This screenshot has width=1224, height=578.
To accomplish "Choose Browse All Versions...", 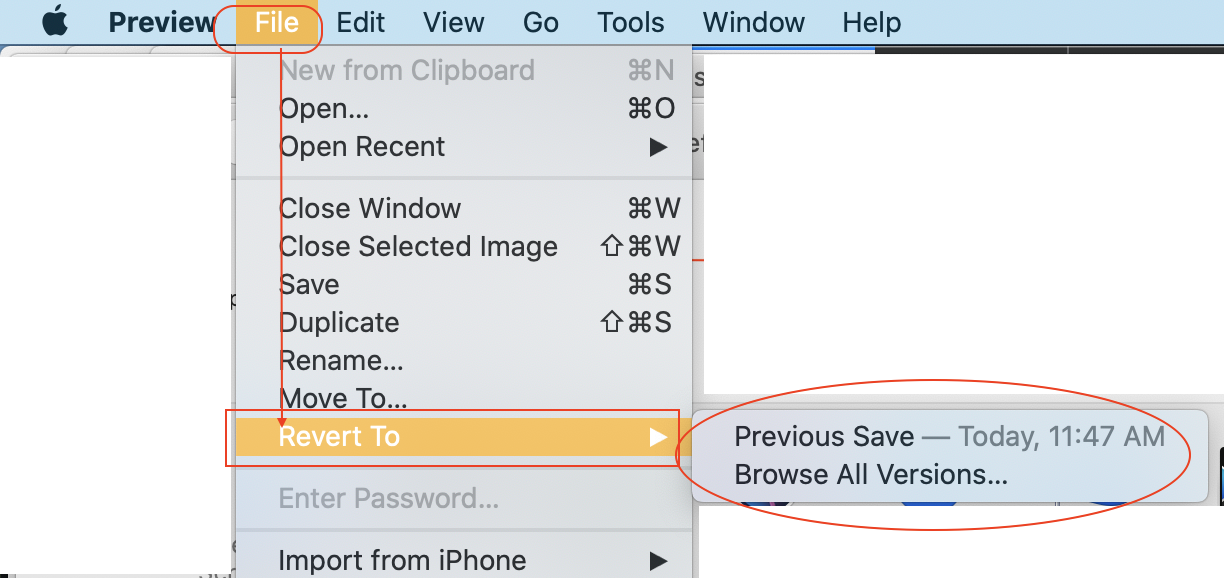I will pos(870,475).
